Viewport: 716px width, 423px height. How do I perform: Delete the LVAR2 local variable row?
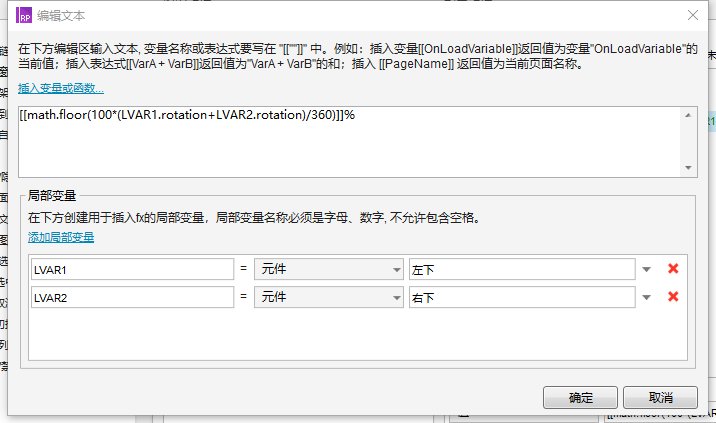pyautogui.click(x=673, y=297)
